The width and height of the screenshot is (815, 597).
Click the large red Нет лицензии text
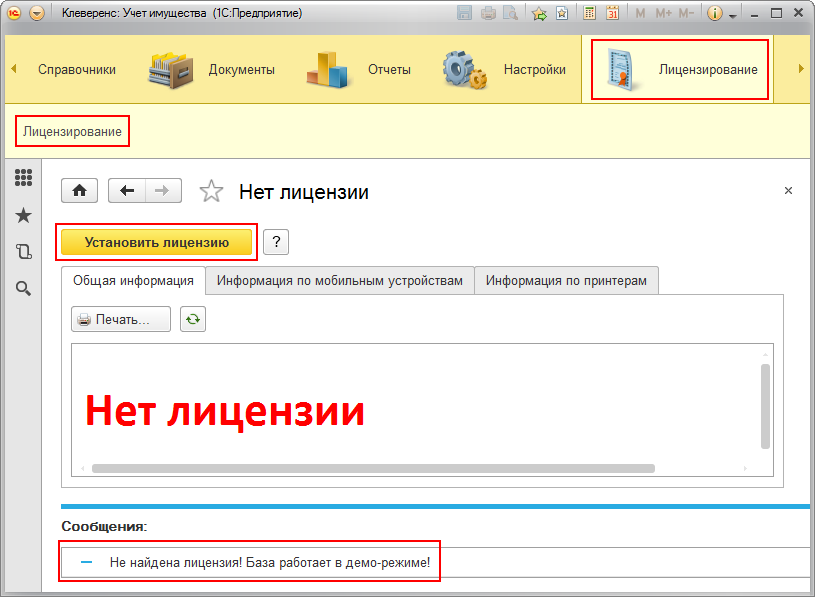(x=225, y=412)
